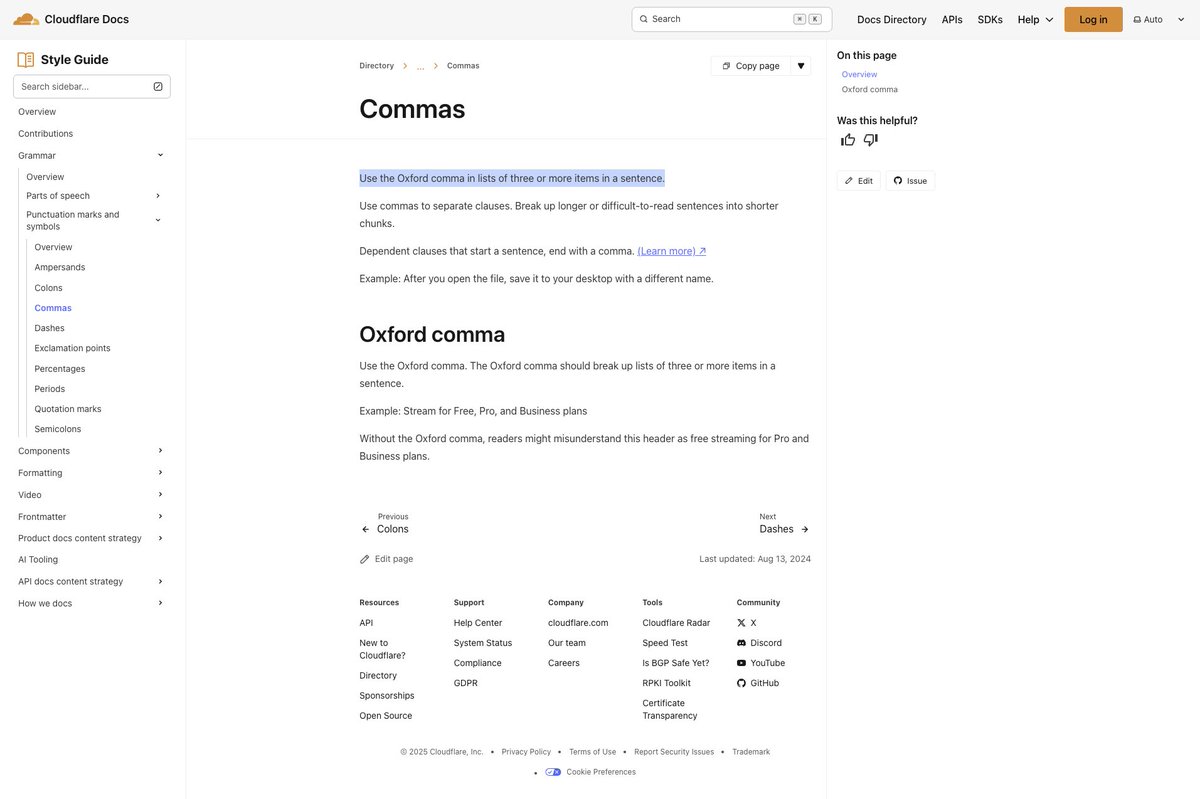Jump to Overview in On this page
1200x799 pixels.
pos(859,74)
